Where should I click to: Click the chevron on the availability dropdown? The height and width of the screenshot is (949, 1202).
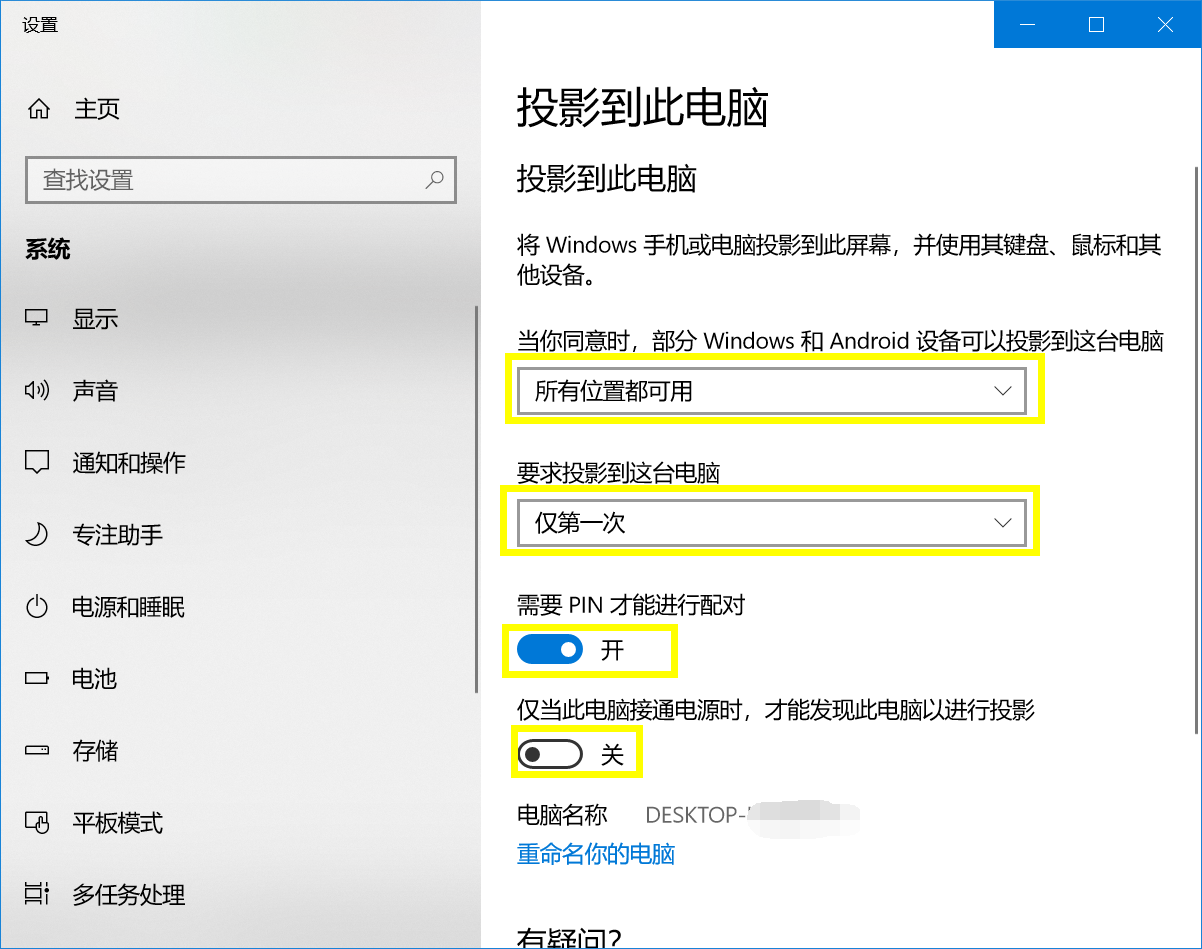click(x=1002, y=390)
